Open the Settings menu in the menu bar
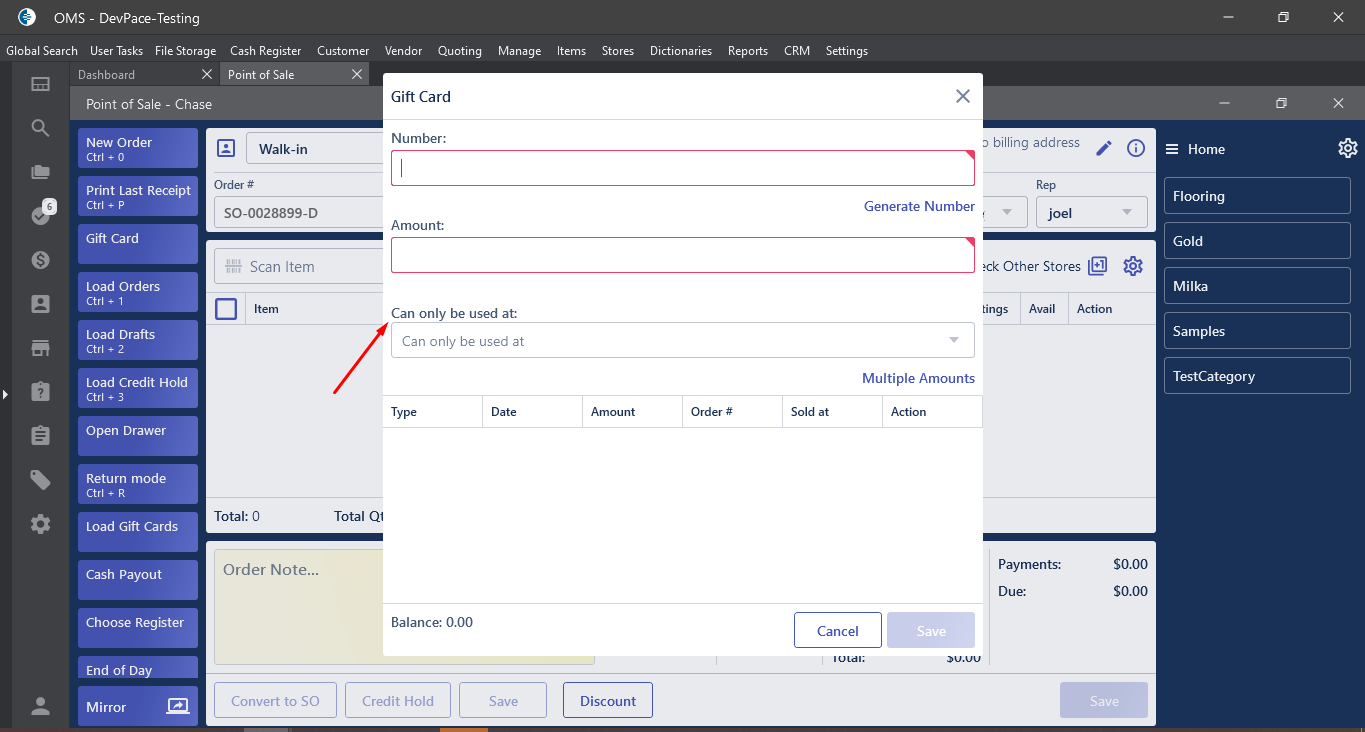Viewport: 1365px width, 732px height. pyautogui.click(x=847, y=51)
